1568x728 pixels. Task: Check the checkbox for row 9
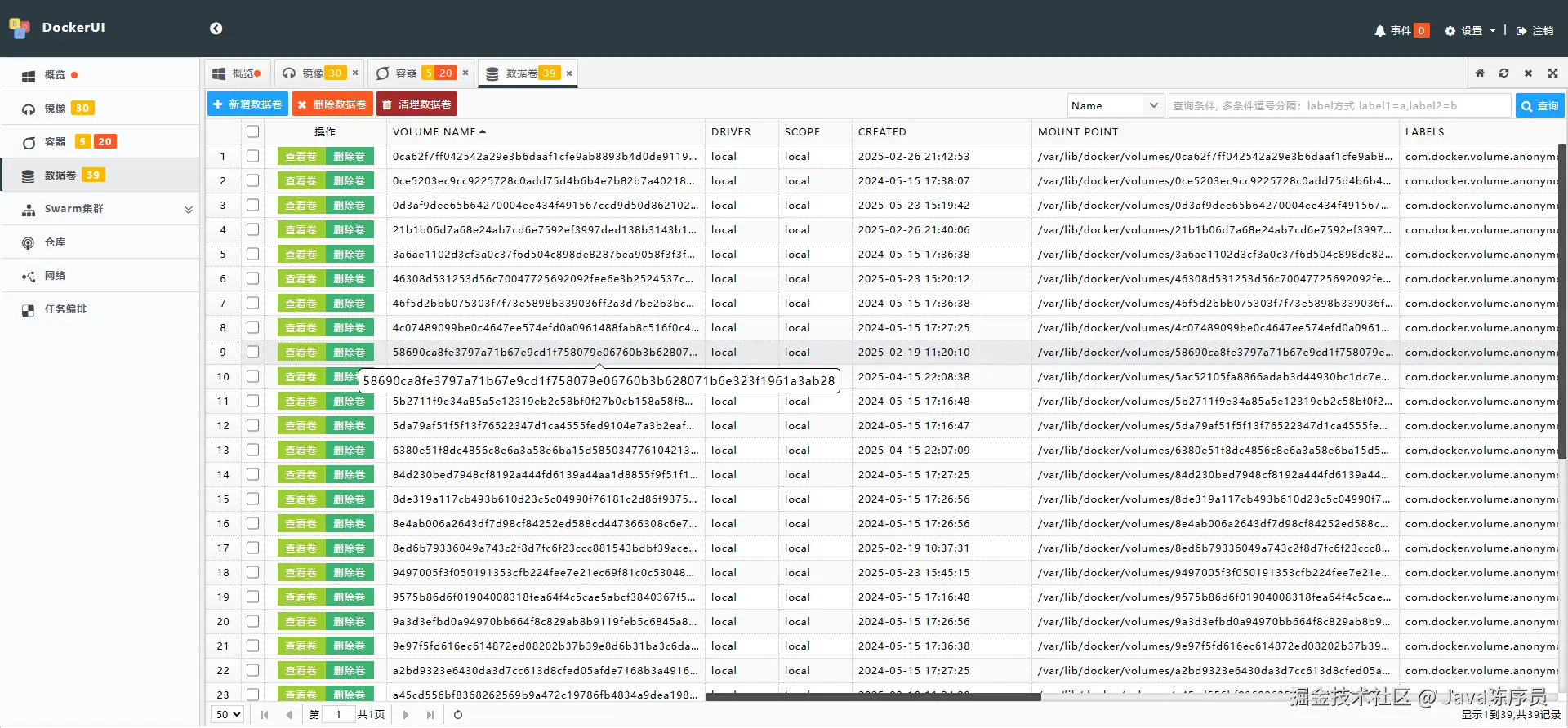coord(252,352)
